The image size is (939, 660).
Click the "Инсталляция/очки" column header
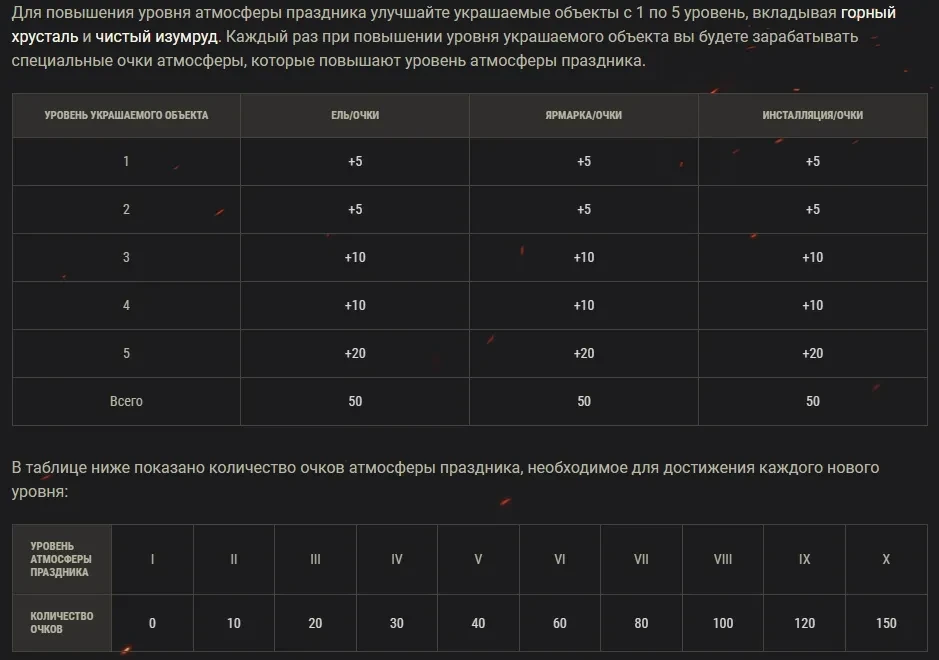click(x=812, y=115)
